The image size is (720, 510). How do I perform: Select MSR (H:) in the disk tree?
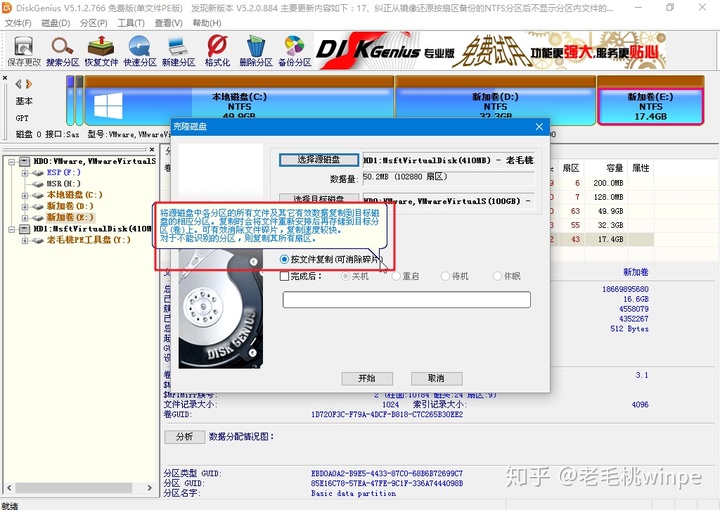click(x=63, y=184)
